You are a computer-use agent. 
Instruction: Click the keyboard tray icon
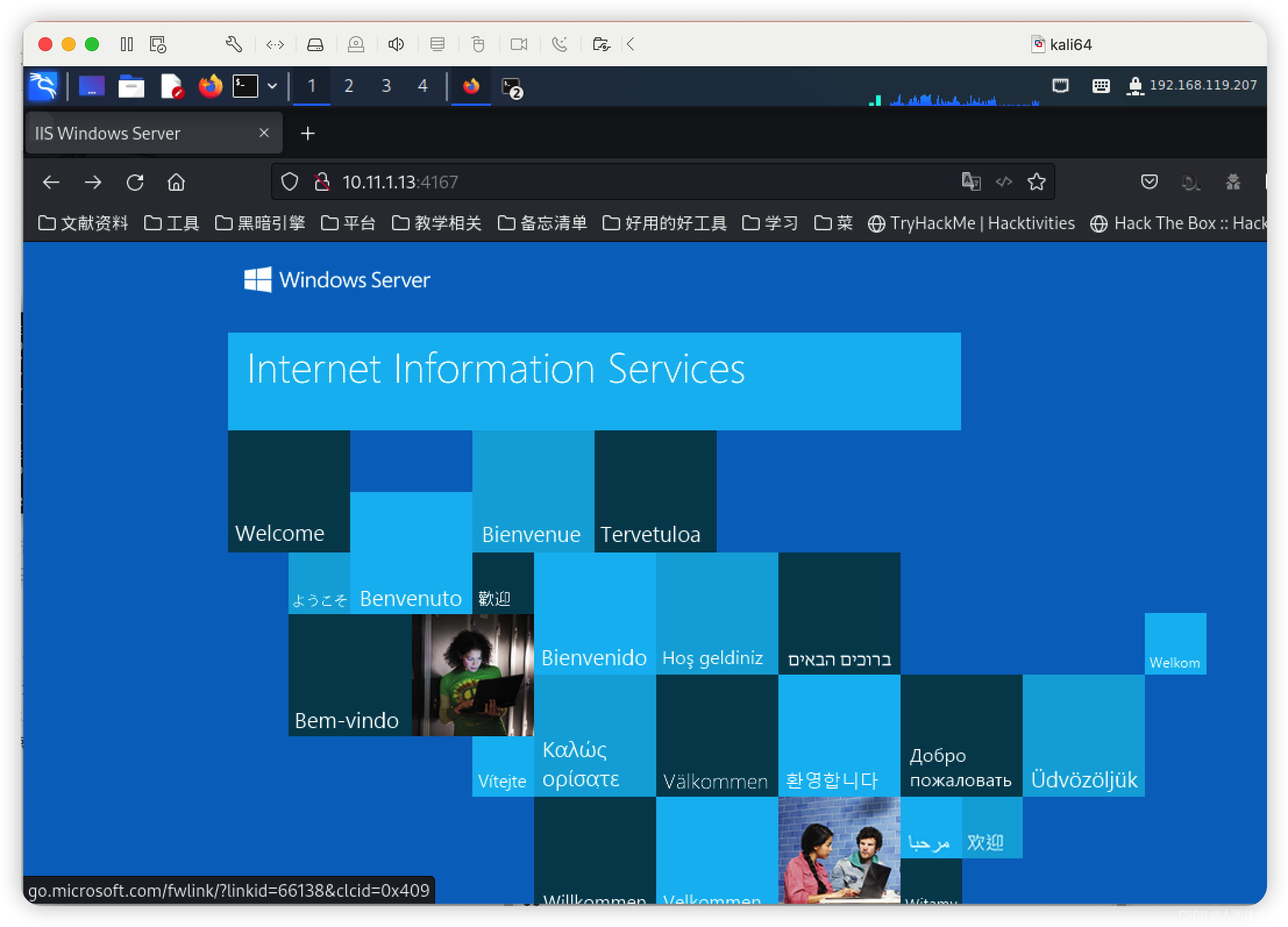1101,86
